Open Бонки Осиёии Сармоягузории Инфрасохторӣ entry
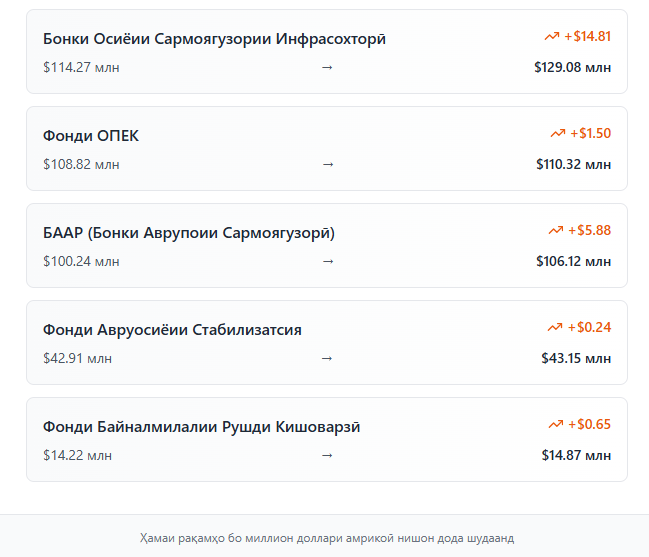 [x=214, y=39]
